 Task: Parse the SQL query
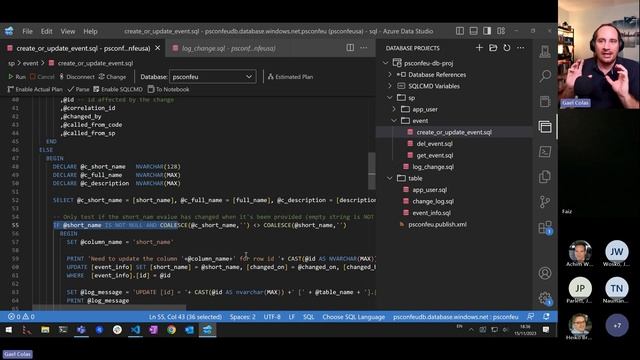pyautogui.click(x=78, y=89)
